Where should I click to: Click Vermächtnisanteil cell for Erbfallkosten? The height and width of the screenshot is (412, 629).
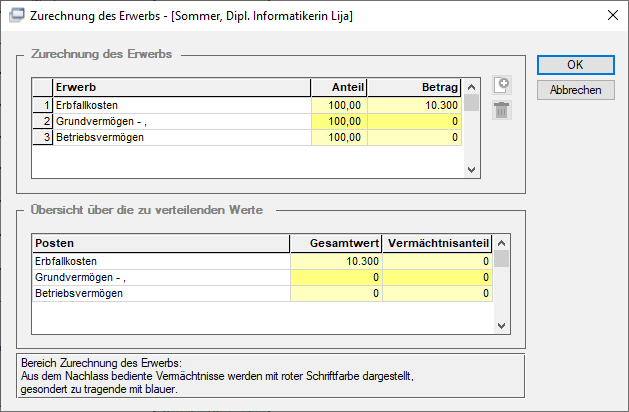point(437,261)
